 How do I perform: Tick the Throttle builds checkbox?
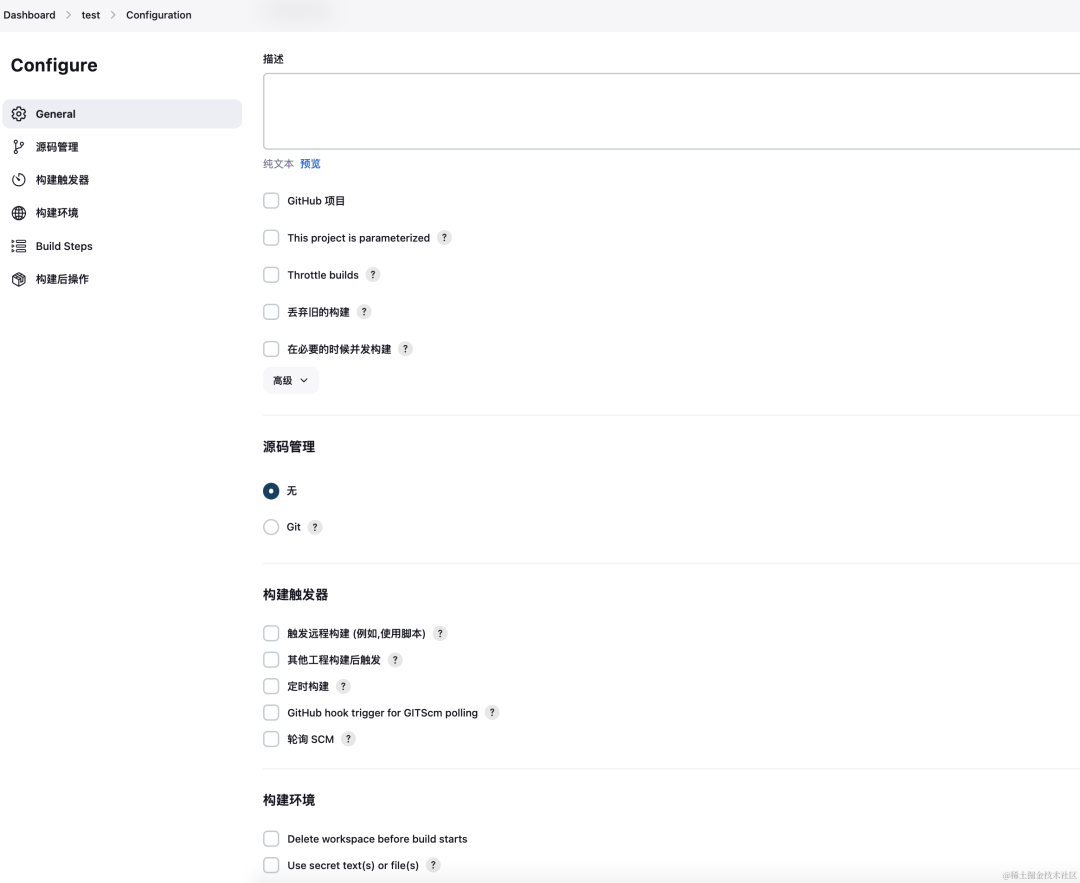tap(271, 275)
